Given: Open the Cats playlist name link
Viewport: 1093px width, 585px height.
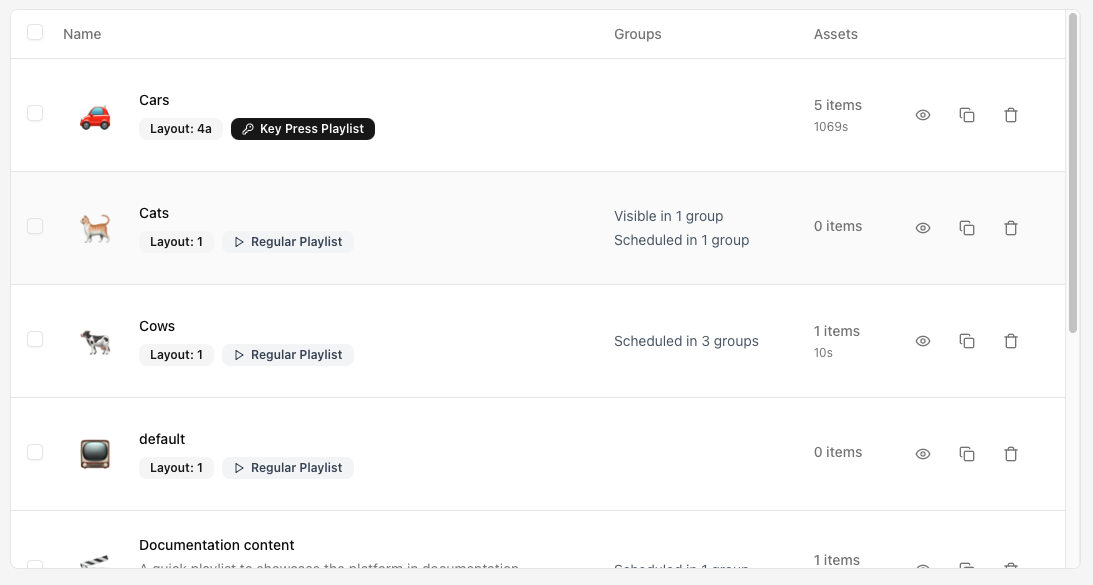Looking at the screenshot, I should (154, 213).
